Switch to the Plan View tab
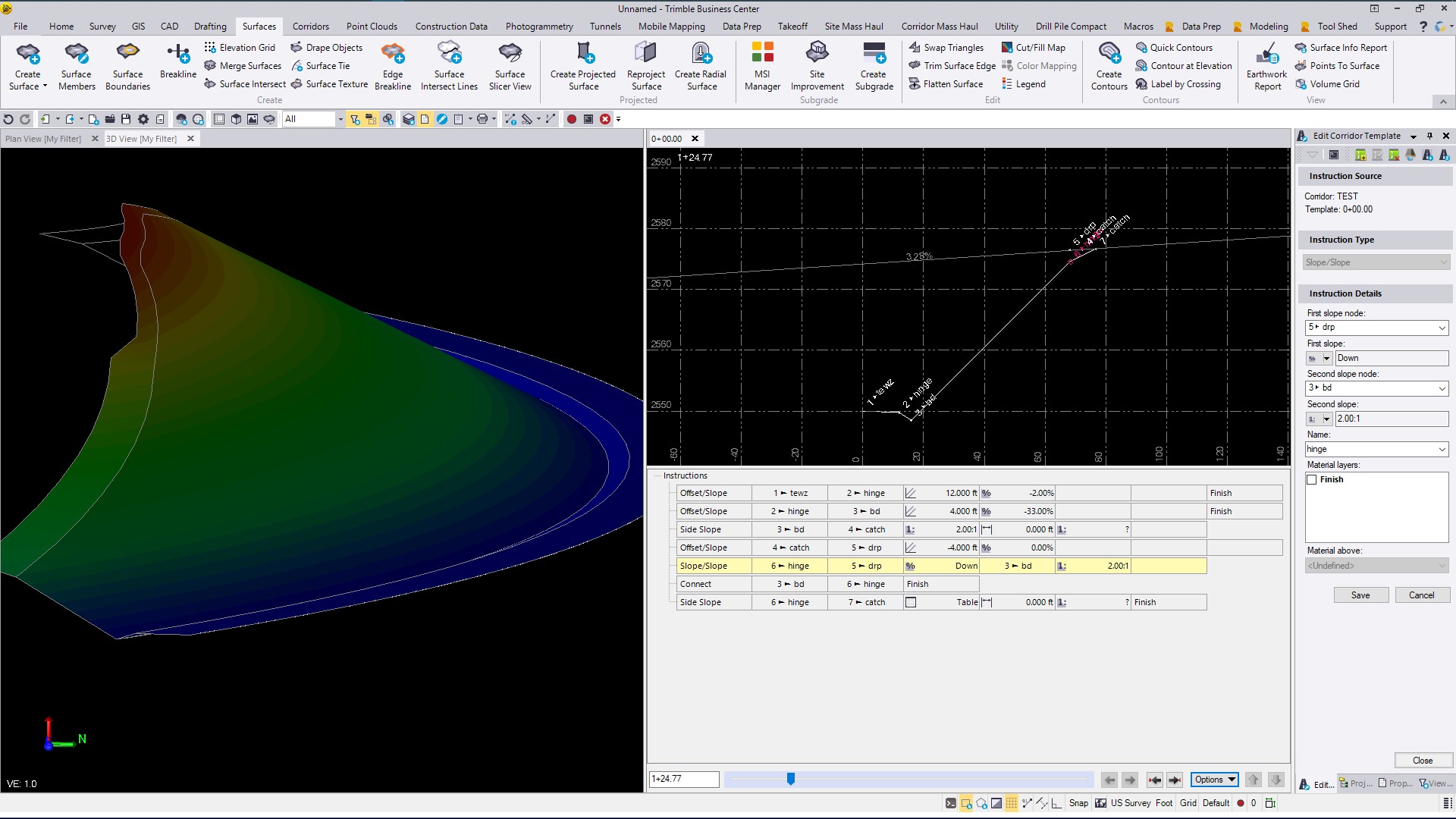This screenshot has width=1456, height=819. pyautogui.click(x=43, y=139)
